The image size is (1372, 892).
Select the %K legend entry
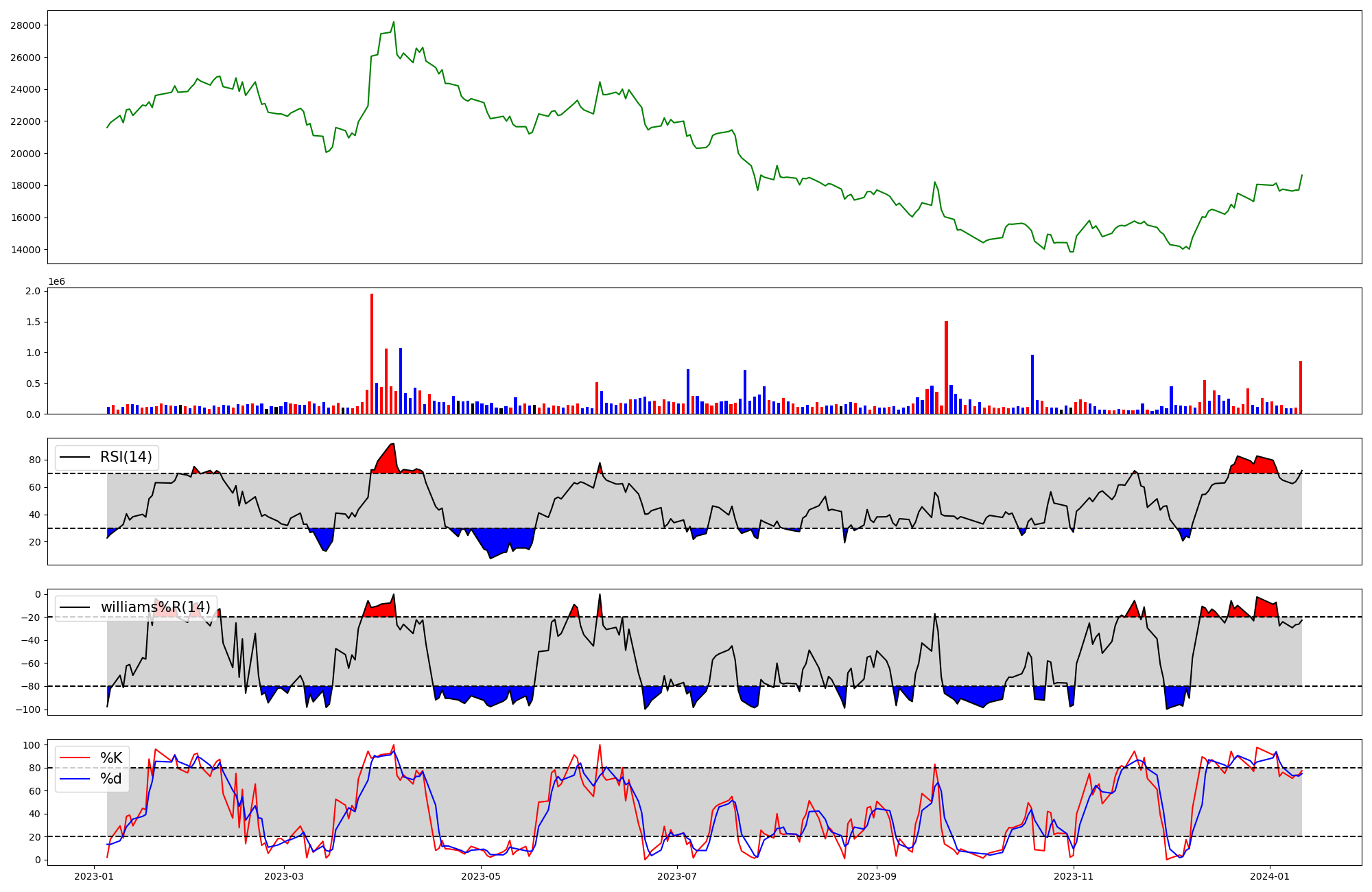click(92, 758)
